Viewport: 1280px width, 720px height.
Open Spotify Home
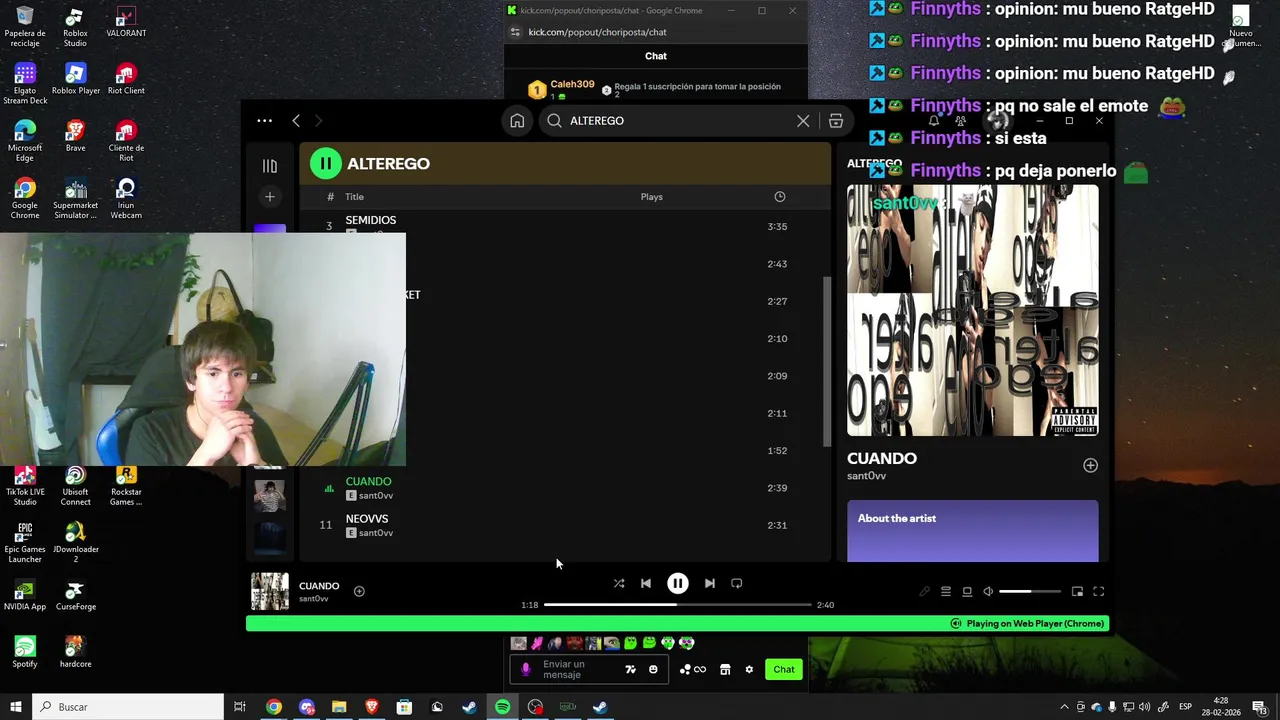[x=517, y=120]
